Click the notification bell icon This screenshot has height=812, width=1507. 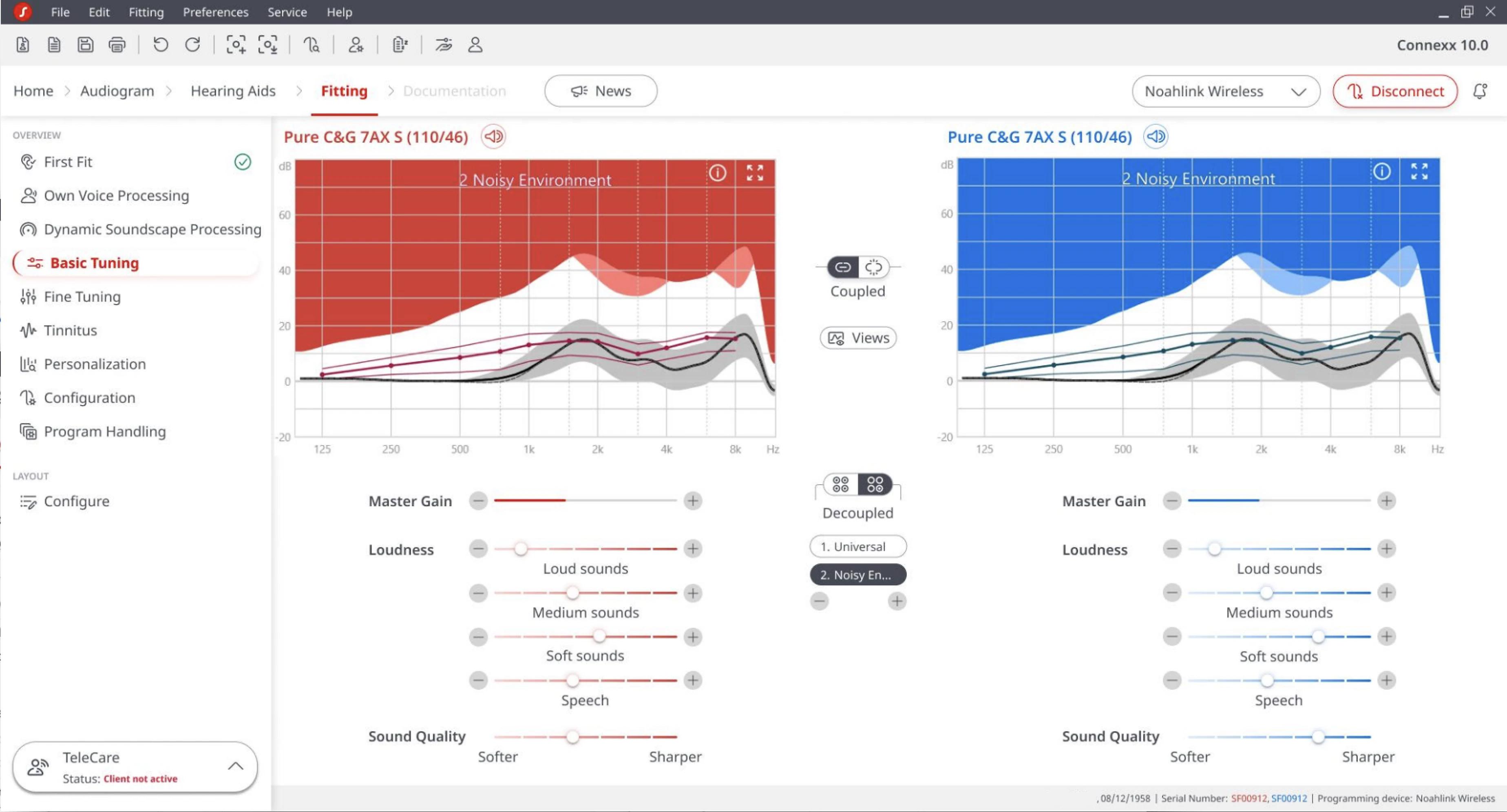click(x=1480, y=91)
